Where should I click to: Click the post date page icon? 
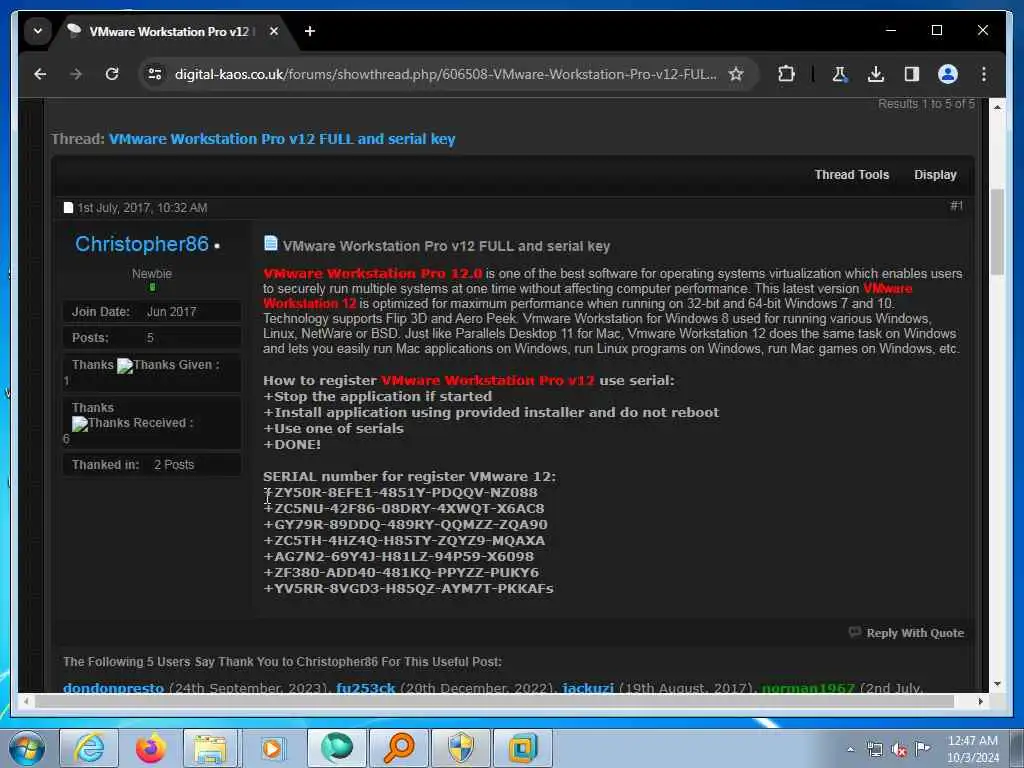68,208
